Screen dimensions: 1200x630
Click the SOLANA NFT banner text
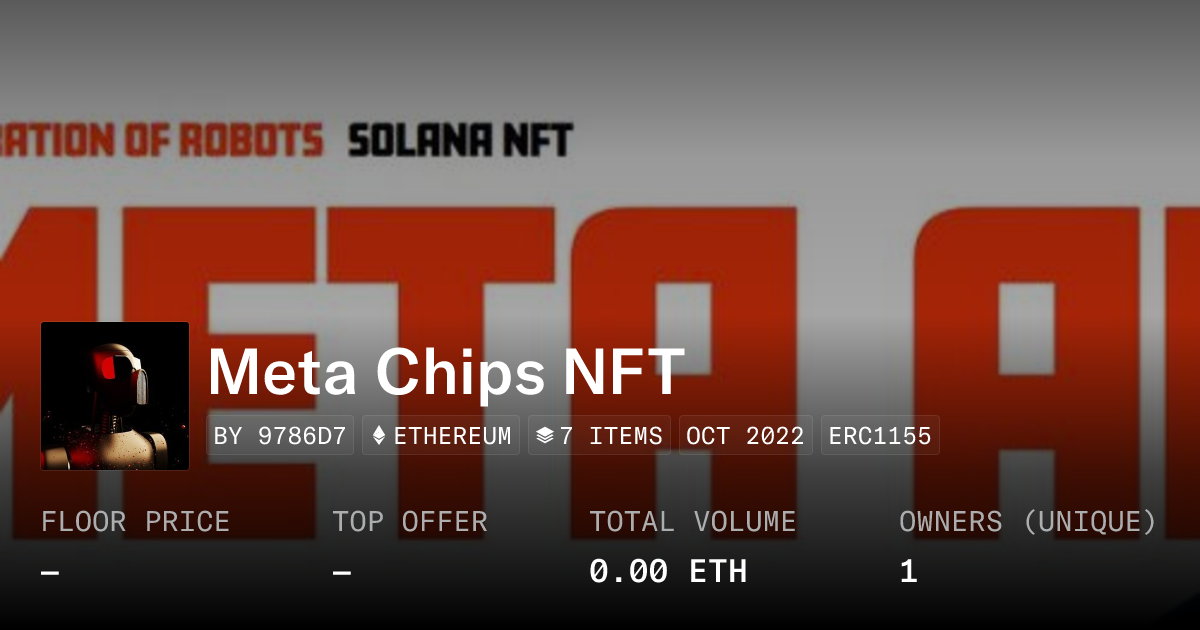pos(460,140)
